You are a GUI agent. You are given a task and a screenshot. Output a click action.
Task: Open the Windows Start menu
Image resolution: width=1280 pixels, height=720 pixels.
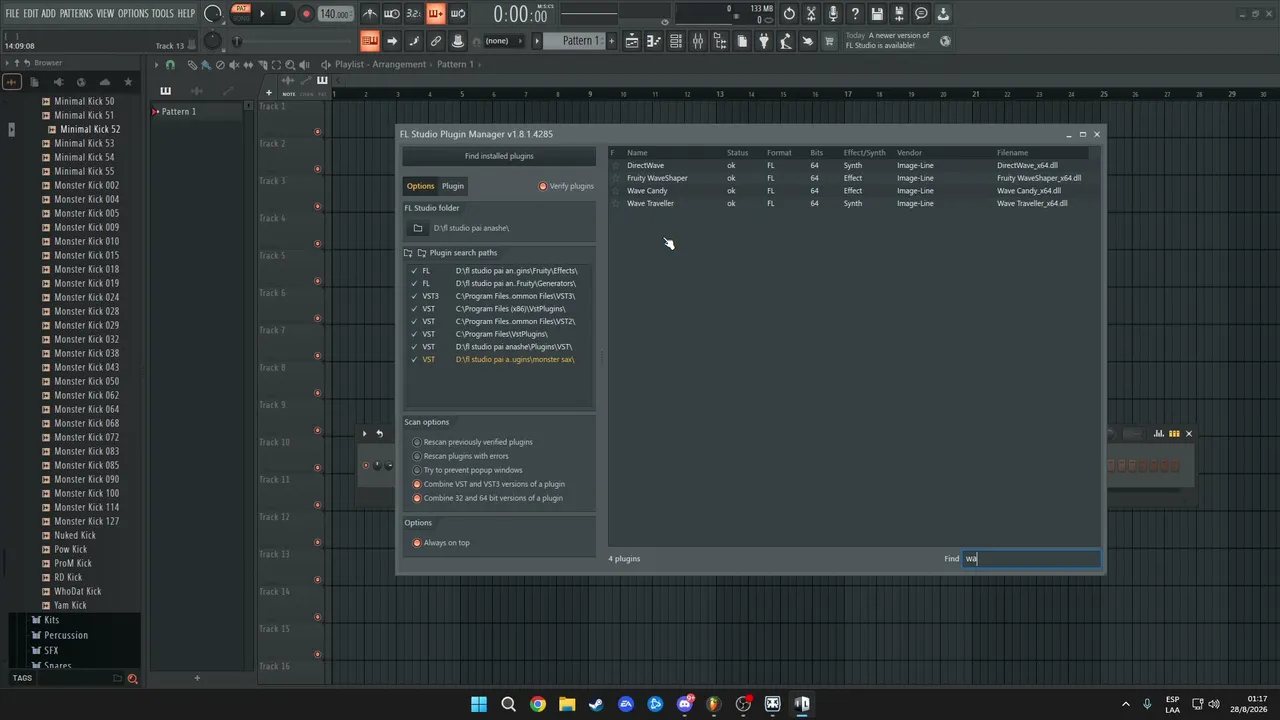point(479,704)
